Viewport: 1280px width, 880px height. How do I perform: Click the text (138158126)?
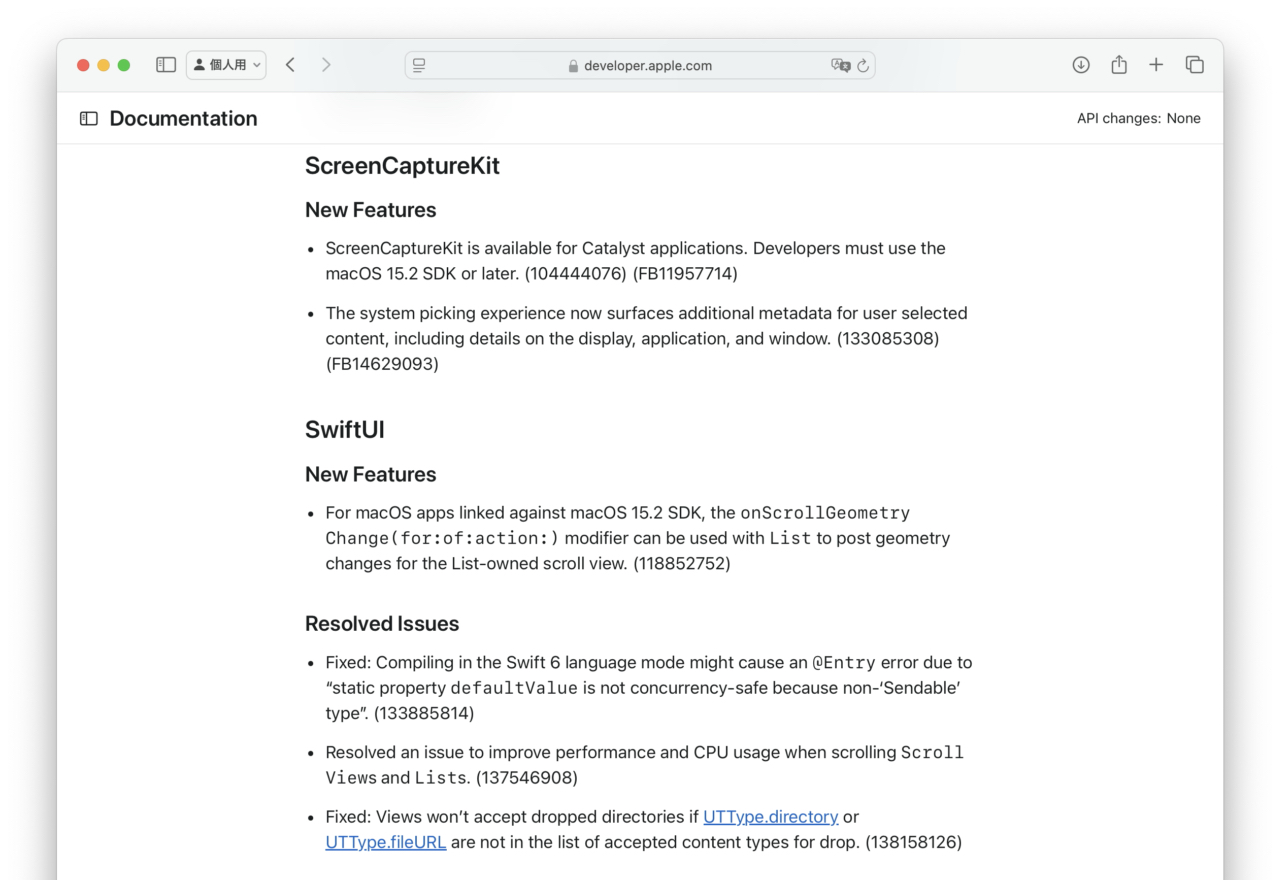coord(913,842)
